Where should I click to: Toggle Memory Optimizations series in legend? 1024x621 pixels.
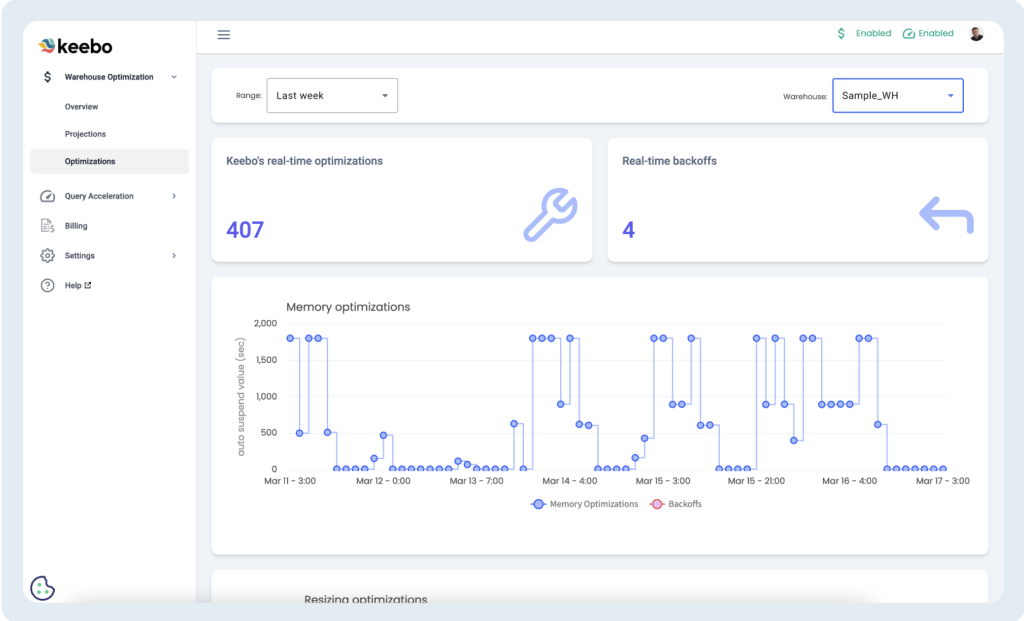pos(585,504)
